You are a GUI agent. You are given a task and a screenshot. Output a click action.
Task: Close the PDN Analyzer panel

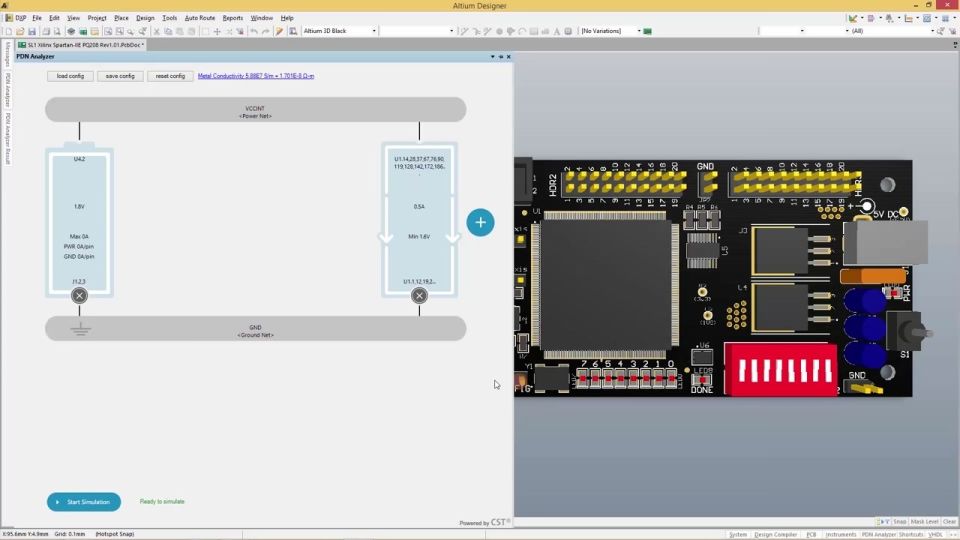pos(509,56)
